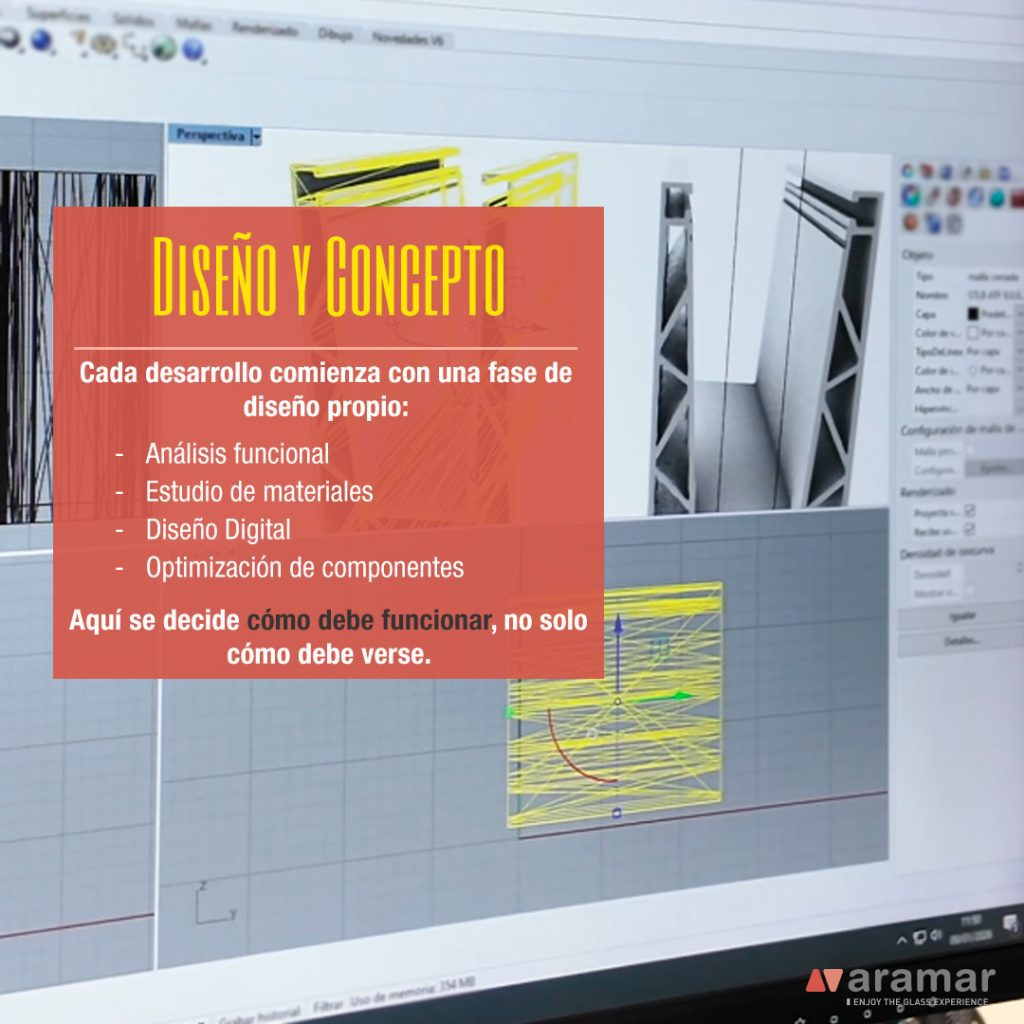
Task: Click the small orange triangle toolbar icon
Action: 79,39
